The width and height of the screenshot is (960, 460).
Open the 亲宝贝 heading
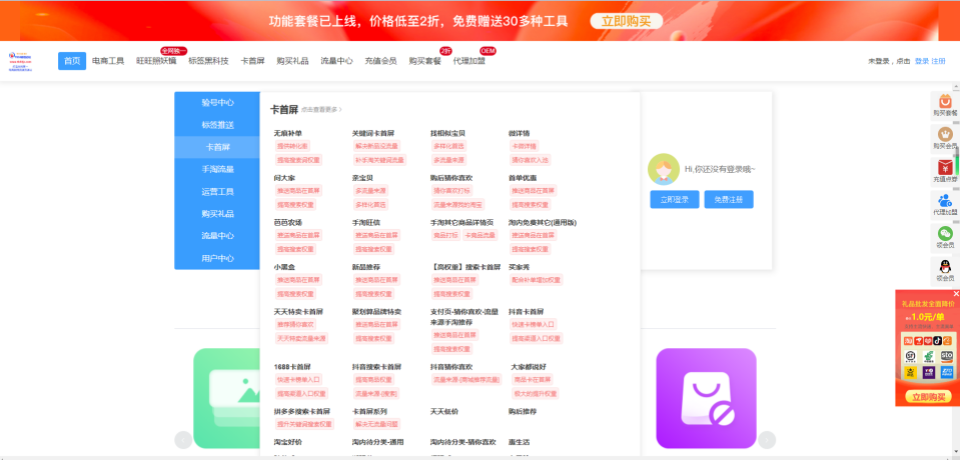pyautogui.click(x=362, y=178)
